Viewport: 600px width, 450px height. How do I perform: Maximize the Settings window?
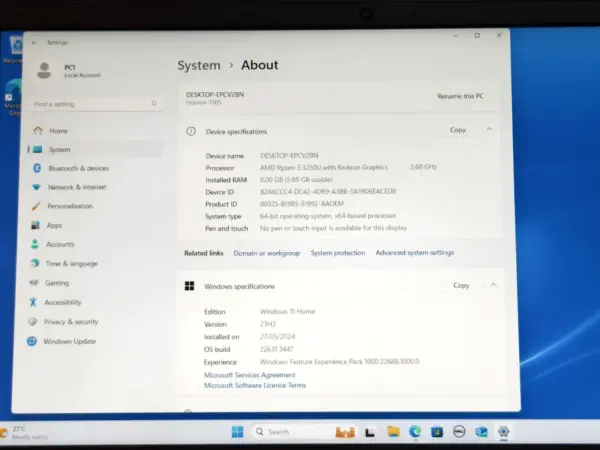point(477,35)
